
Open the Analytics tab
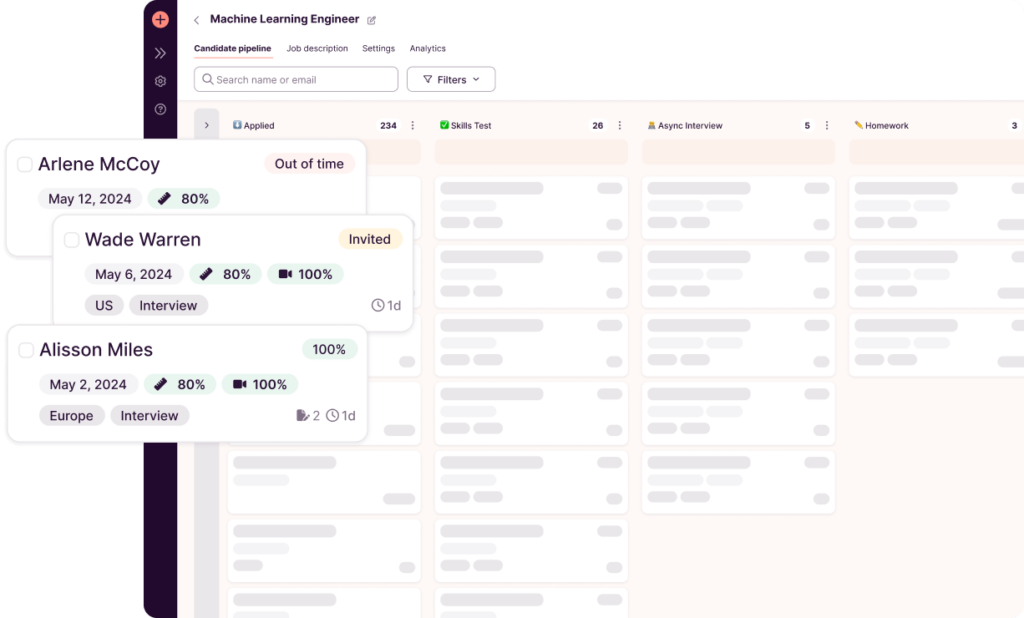[427, 48]
